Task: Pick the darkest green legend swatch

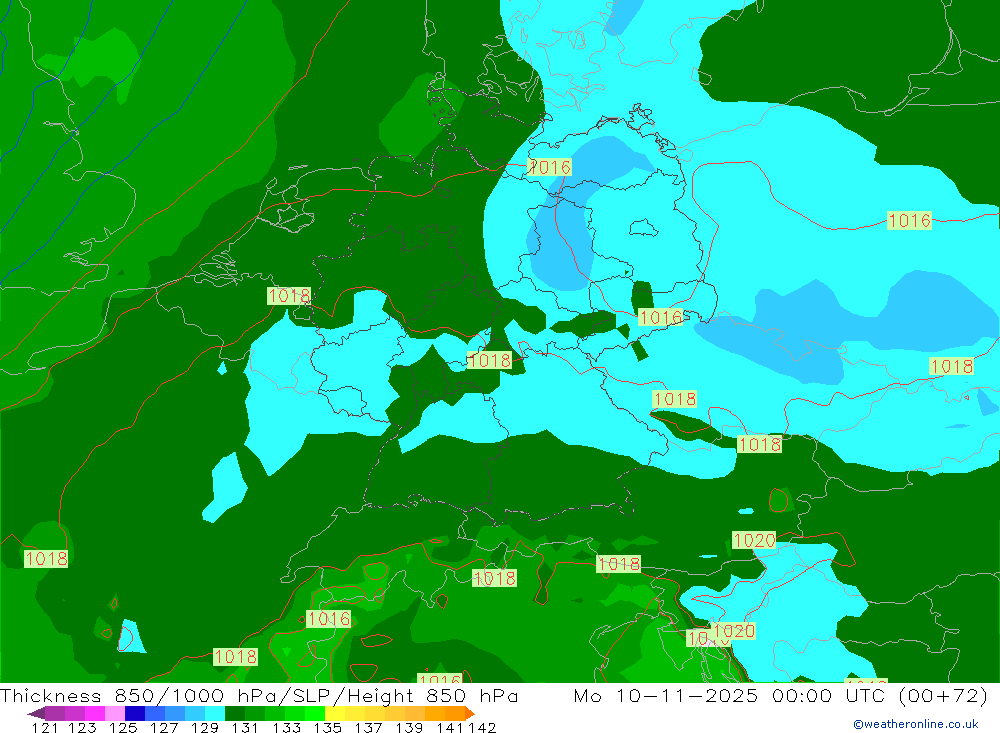Action: coord(235,713)
